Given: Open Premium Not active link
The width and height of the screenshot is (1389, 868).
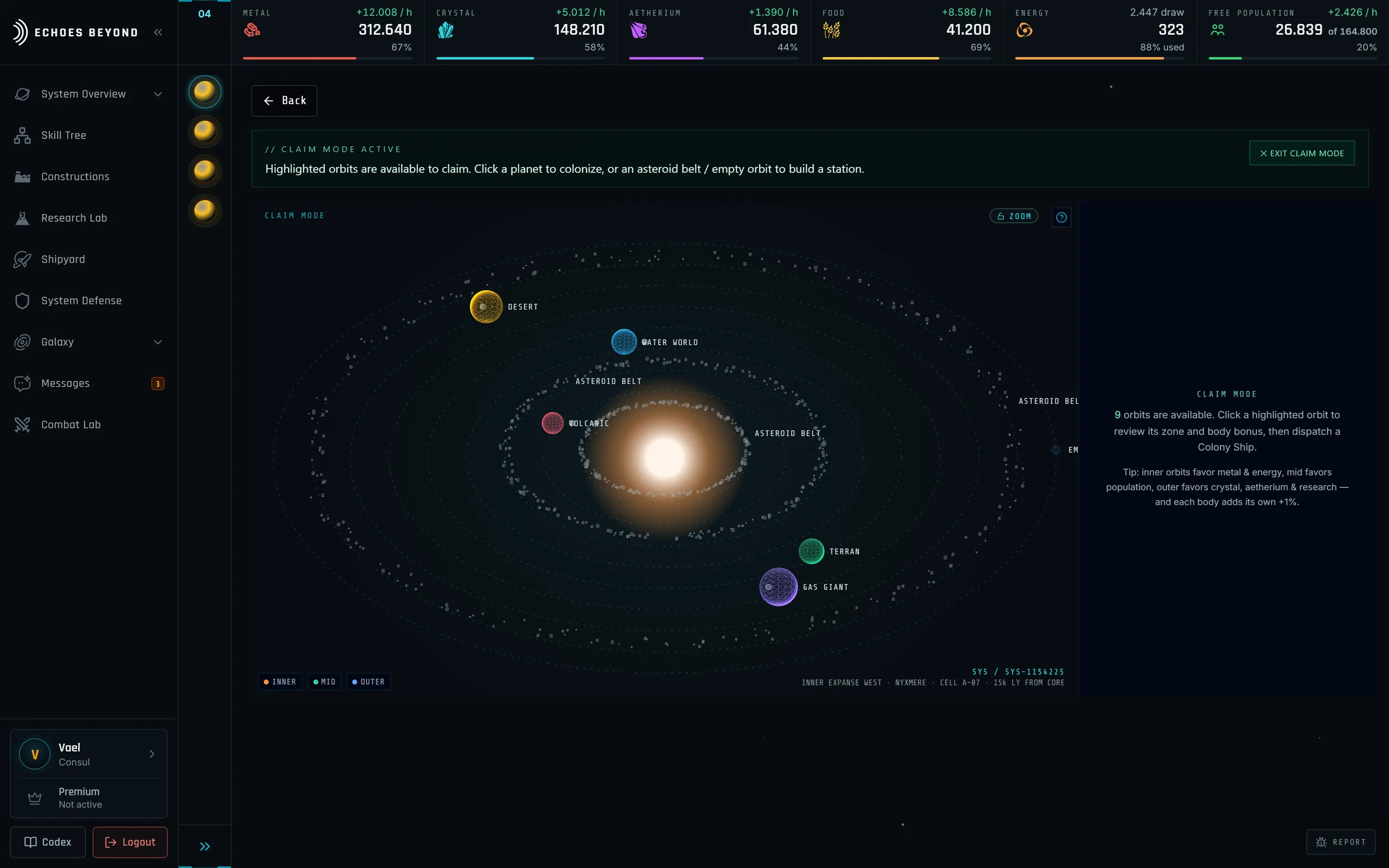Looking at the screenshot, I should [89, 798].
